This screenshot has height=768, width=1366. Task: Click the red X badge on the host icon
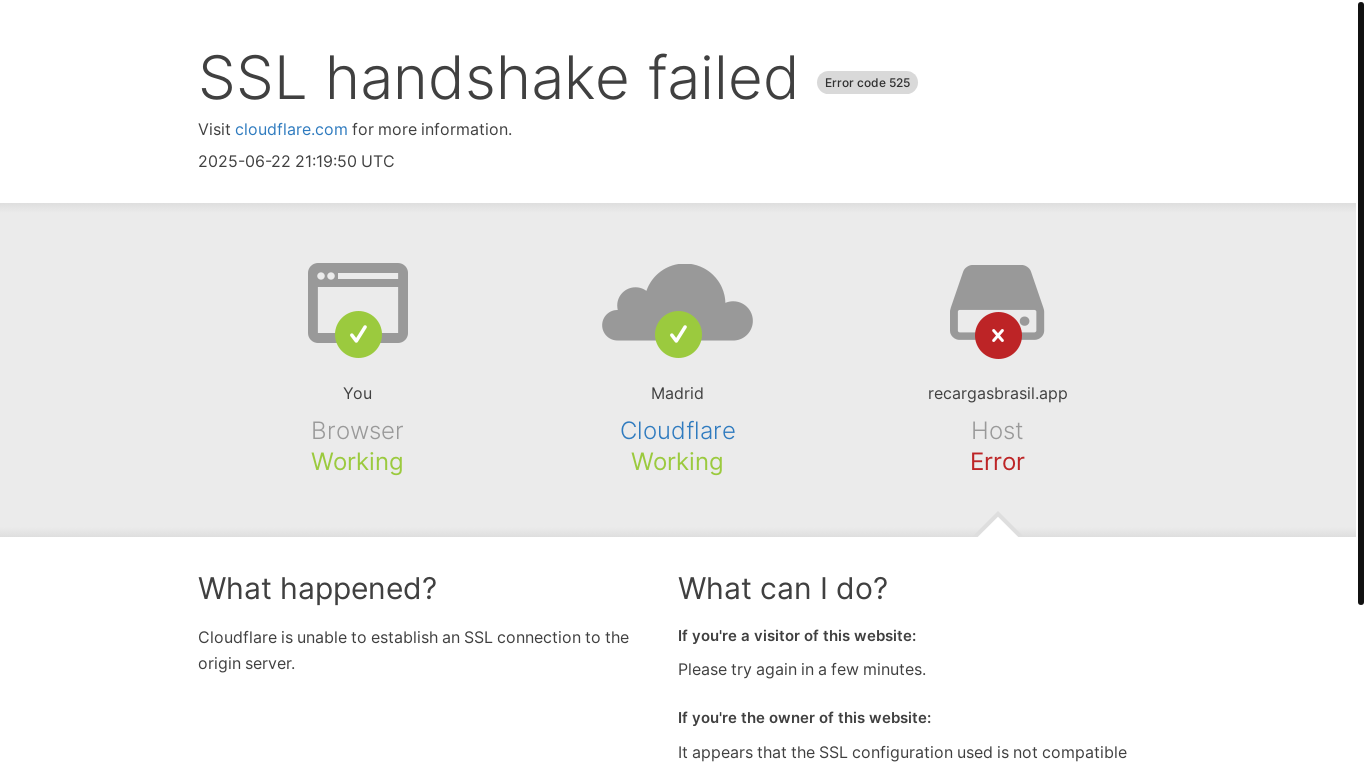998,335
